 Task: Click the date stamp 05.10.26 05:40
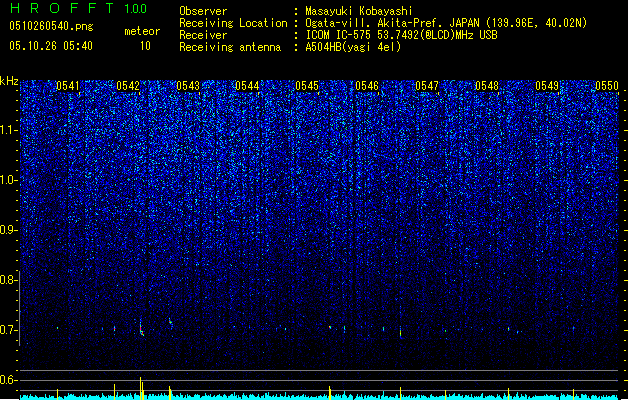(x=51, y=46)
